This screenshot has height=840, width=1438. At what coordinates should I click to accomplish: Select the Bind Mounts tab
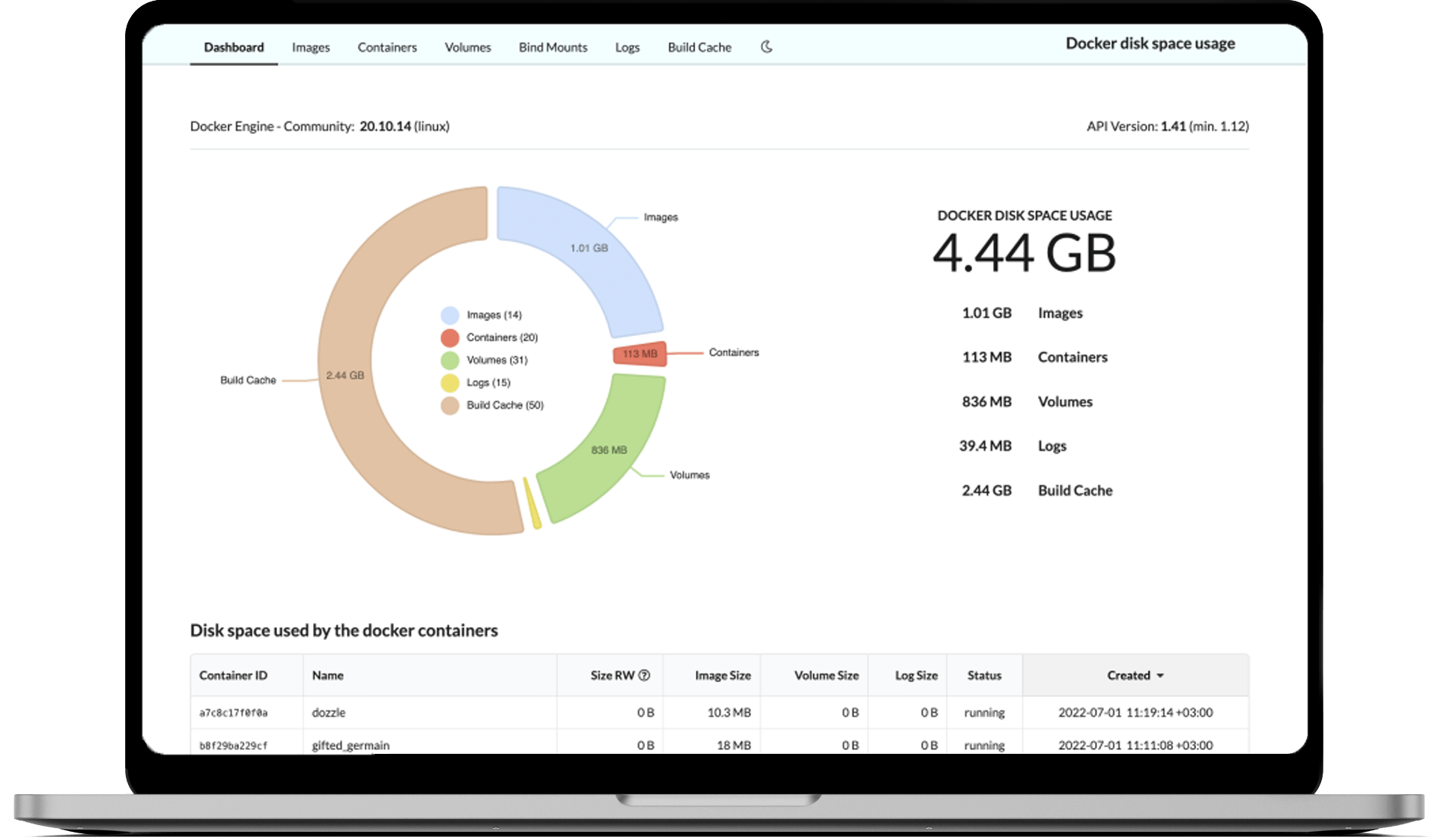tap(553, 47)
